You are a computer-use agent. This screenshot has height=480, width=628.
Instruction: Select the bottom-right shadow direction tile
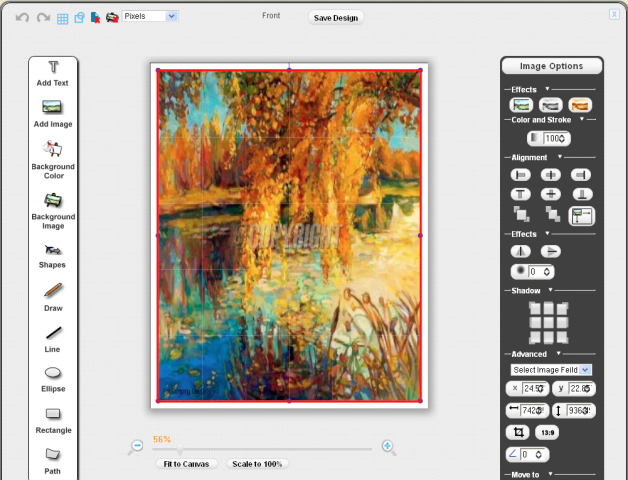point(562,337)
